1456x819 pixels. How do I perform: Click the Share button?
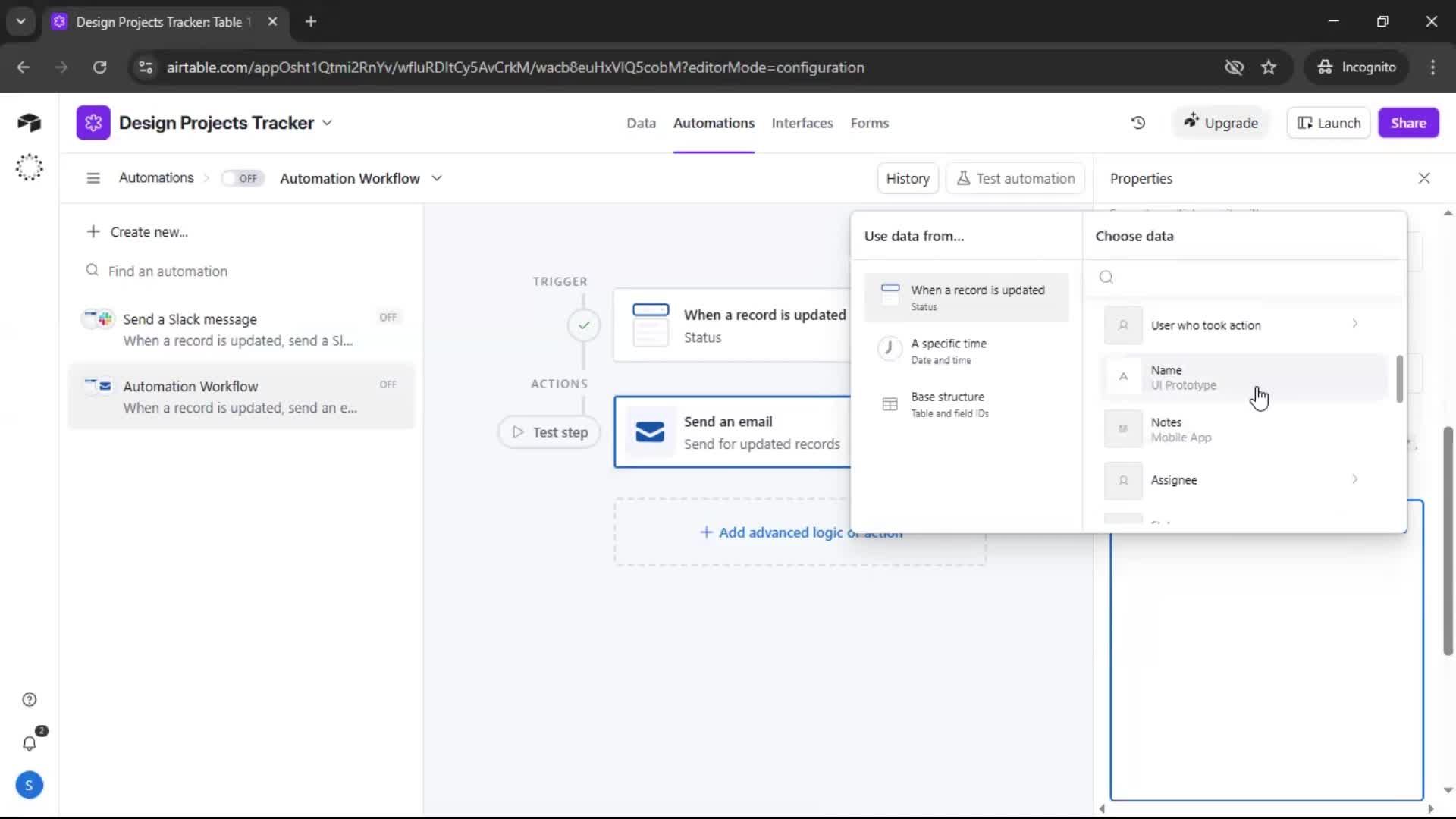1408,123
